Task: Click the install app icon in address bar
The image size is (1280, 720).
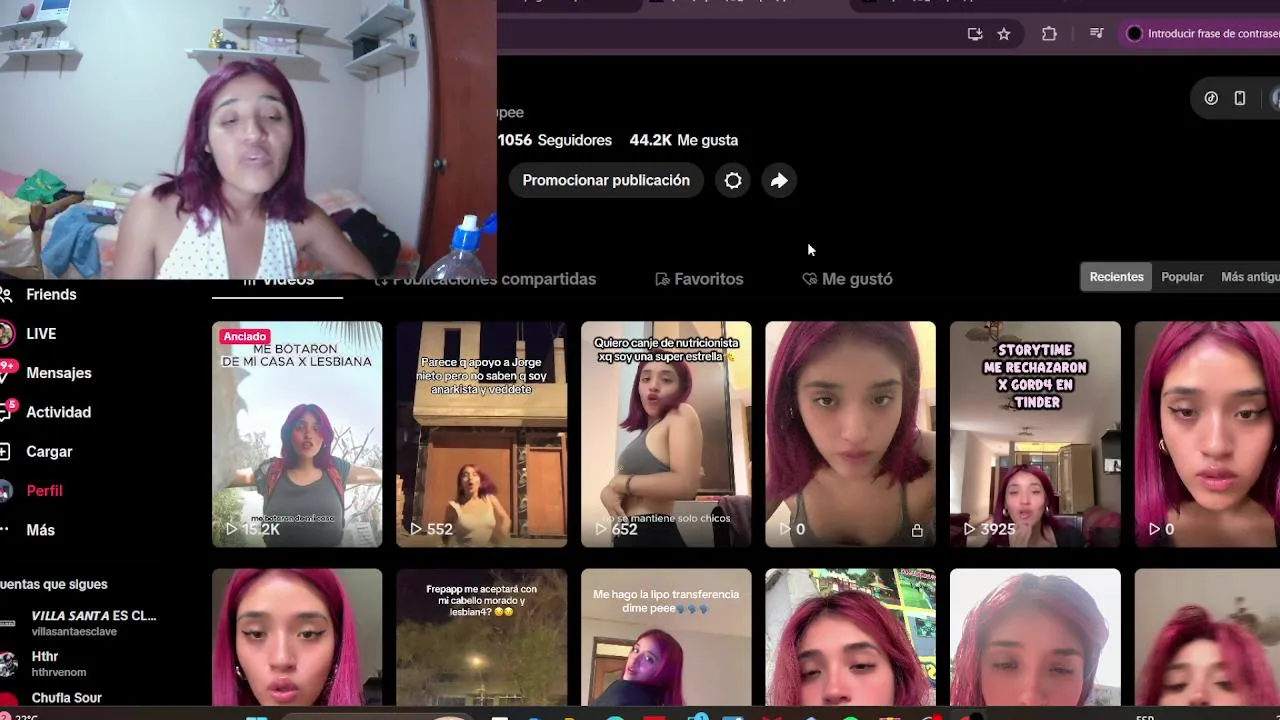Action: [x=975, y=34]
